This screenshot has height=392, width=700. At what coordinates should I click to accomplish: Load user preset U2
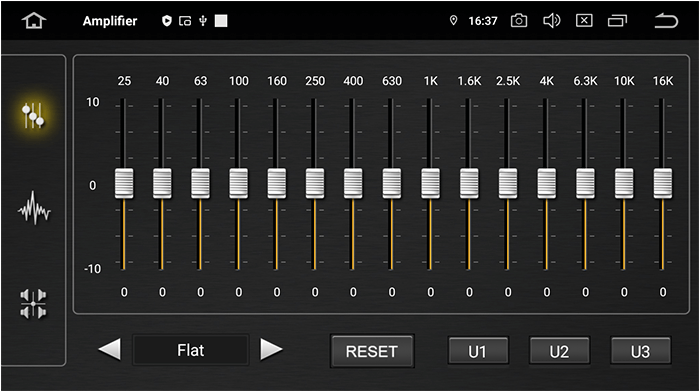(559, 351)
